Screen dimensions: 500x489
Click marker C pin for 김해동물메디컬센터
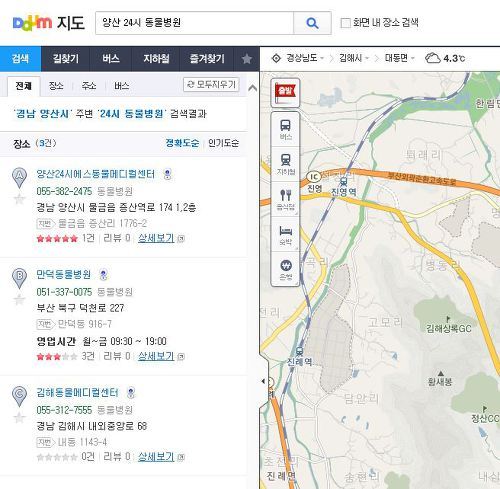coord(19,396)
